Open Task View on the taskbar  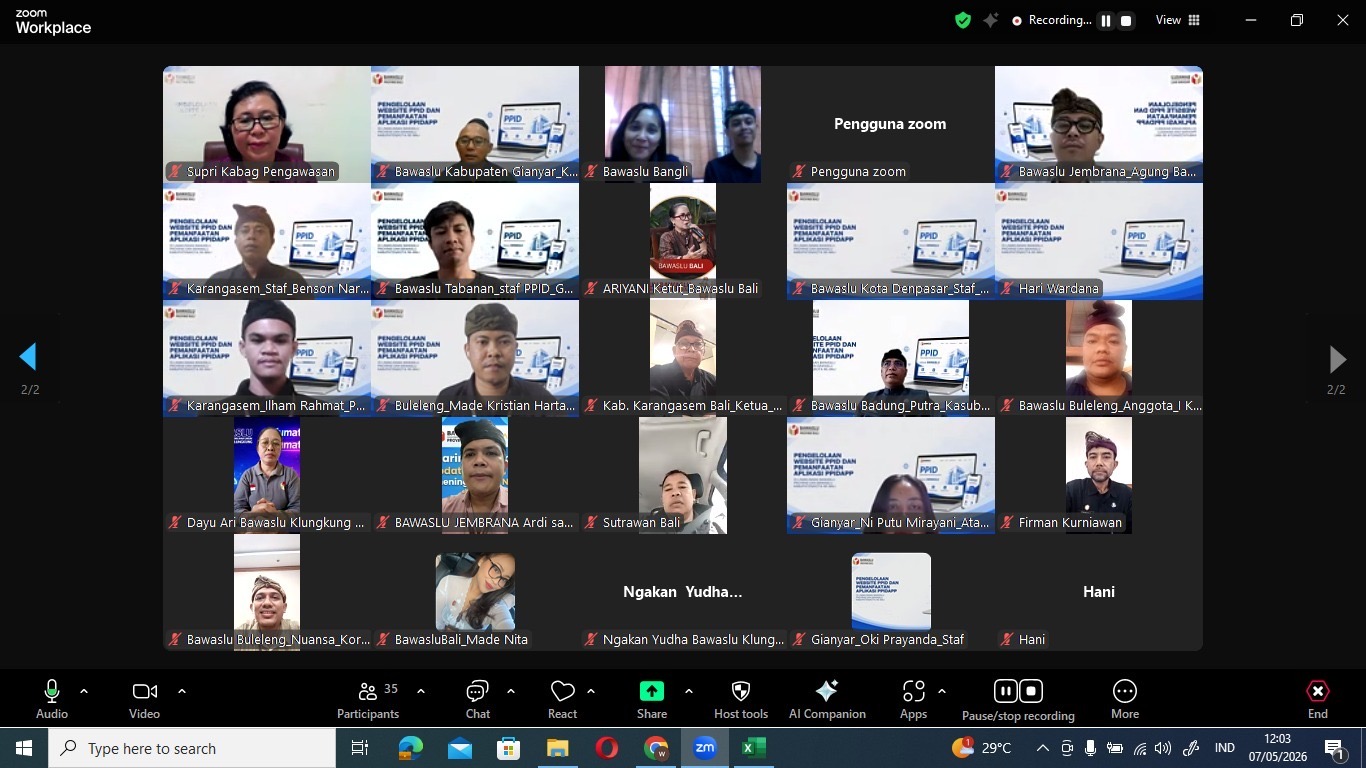point(360,748)
